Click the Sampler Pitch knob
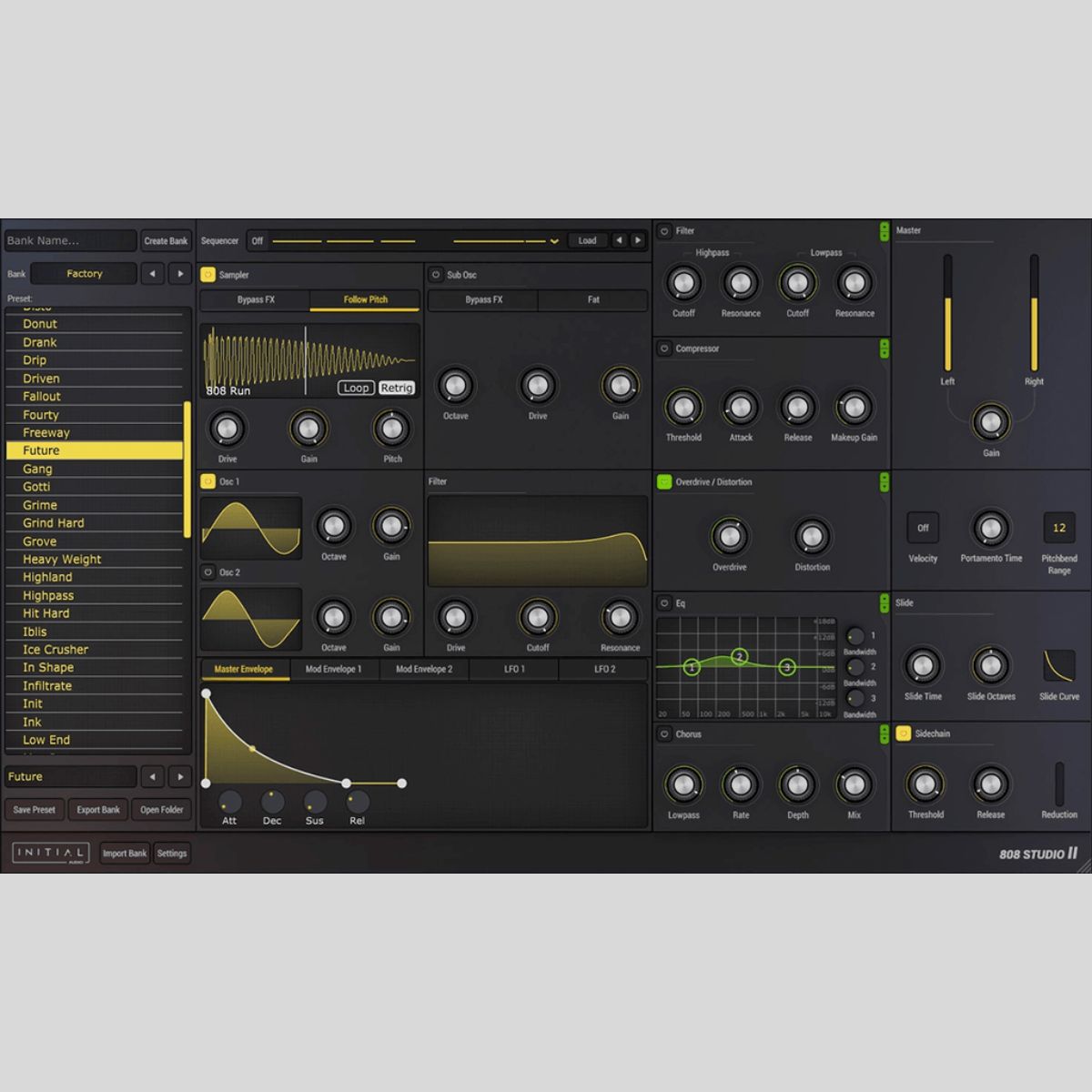The height and width of the screenshot is (1092, 1092). 392,429
